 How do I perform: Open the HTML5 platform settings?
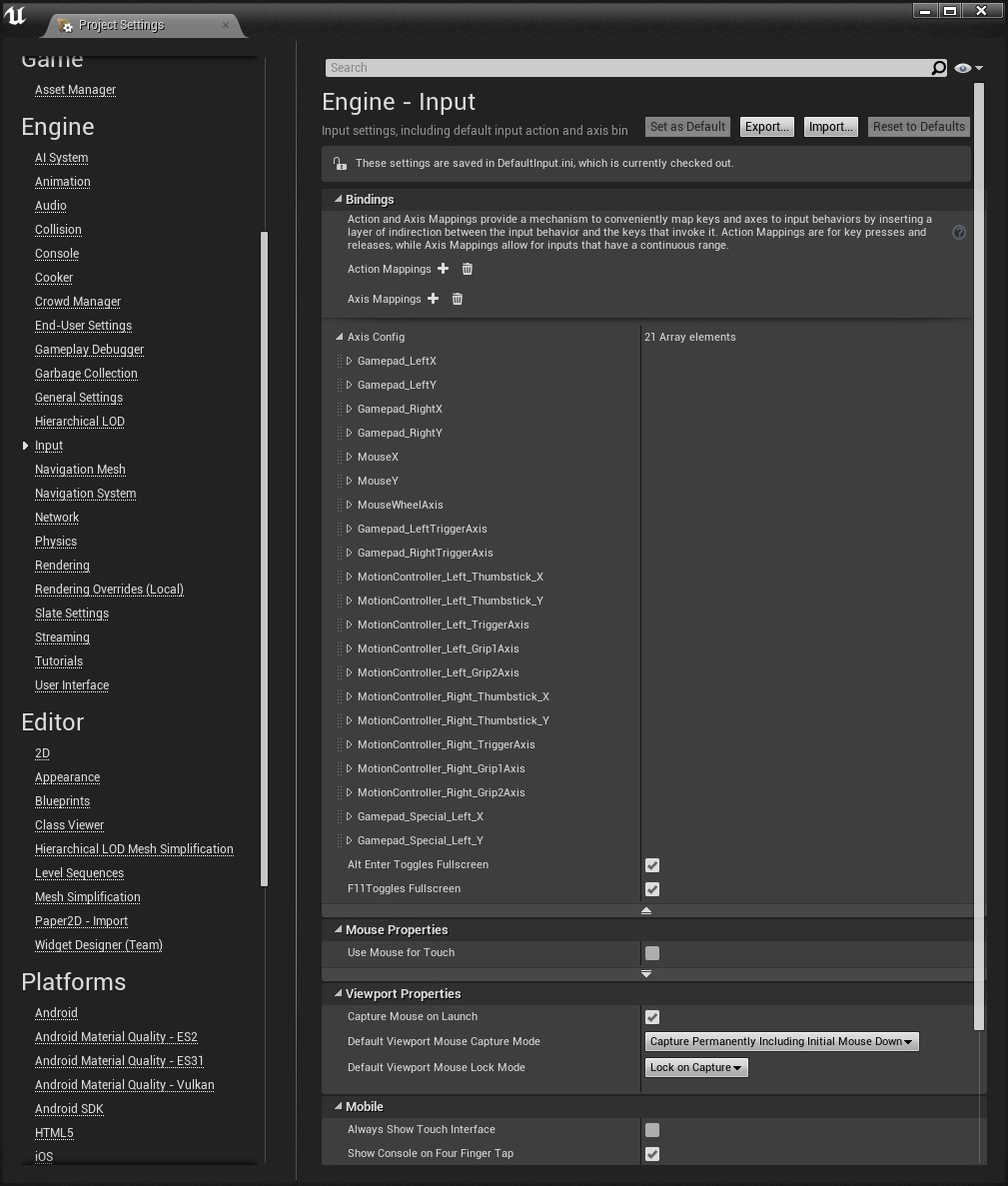click(x=54, y=1132)
